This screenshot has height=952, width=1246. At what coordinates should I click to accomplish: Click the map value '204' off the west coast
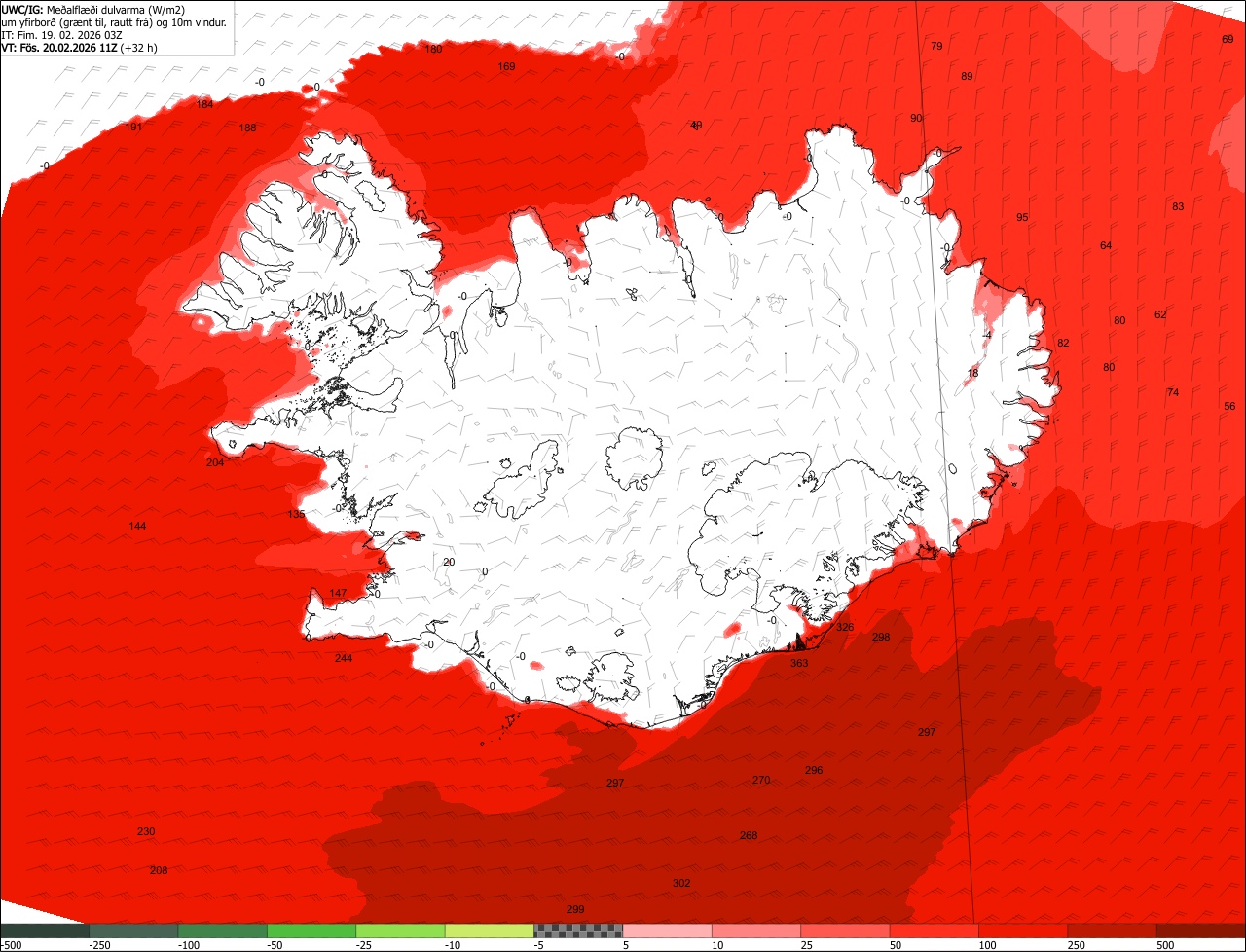coord(215,462)
